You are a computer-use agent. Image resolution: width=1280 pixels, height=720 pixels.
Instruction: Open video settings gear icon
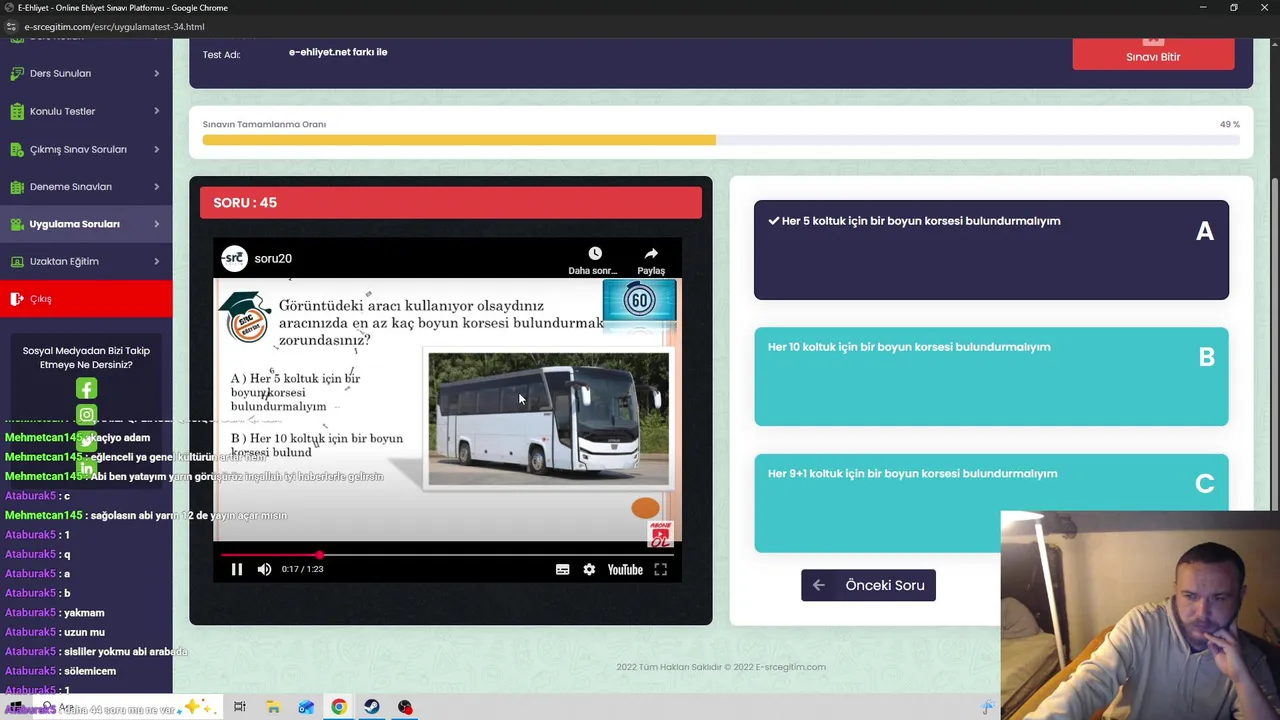(589, 569)
